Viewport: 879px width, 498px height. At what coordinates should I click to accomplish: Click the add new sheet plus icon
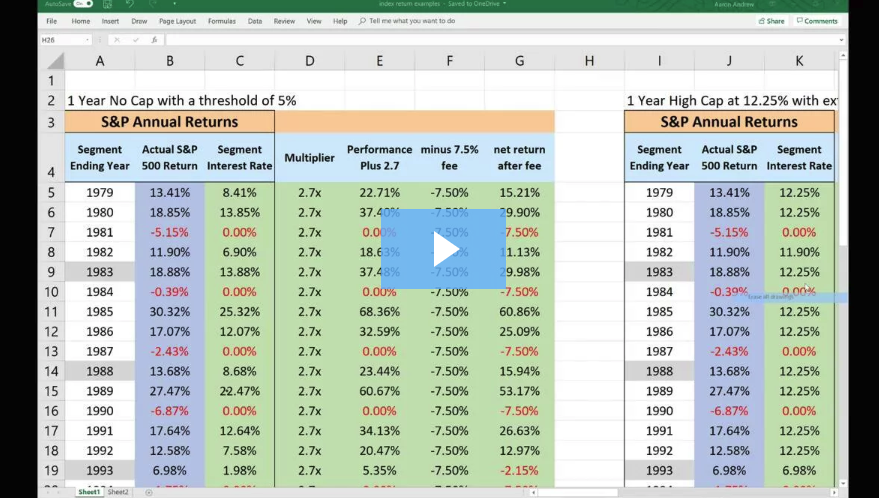click(149, 492)
